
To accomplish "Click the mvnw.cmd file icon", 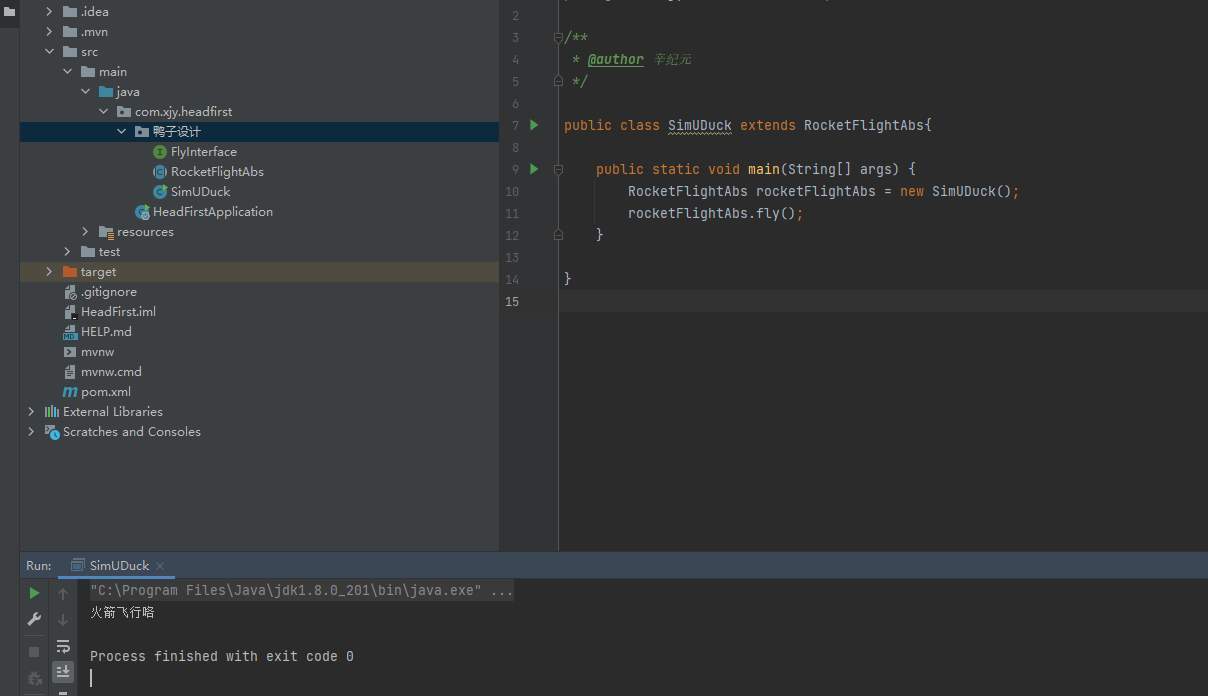I will coord(70,372).
